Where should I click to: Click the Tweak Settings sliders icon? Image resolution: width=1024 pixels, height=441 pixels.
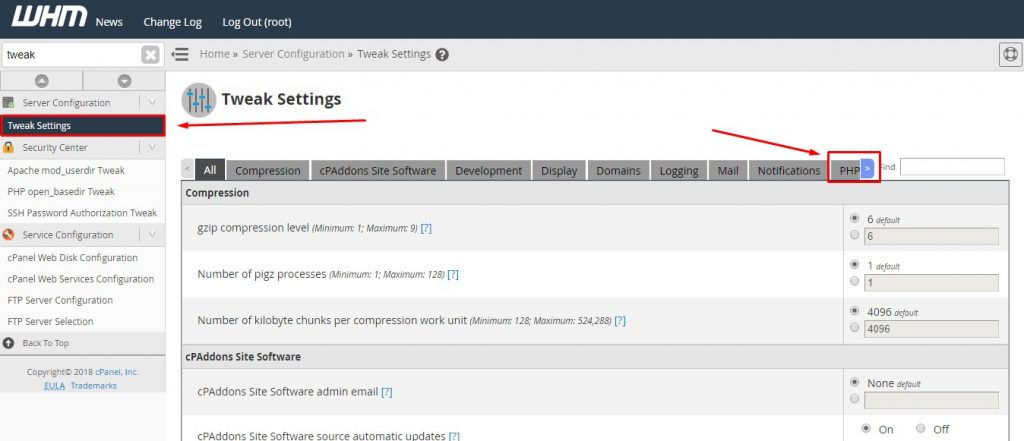click(x=199, y=100)
